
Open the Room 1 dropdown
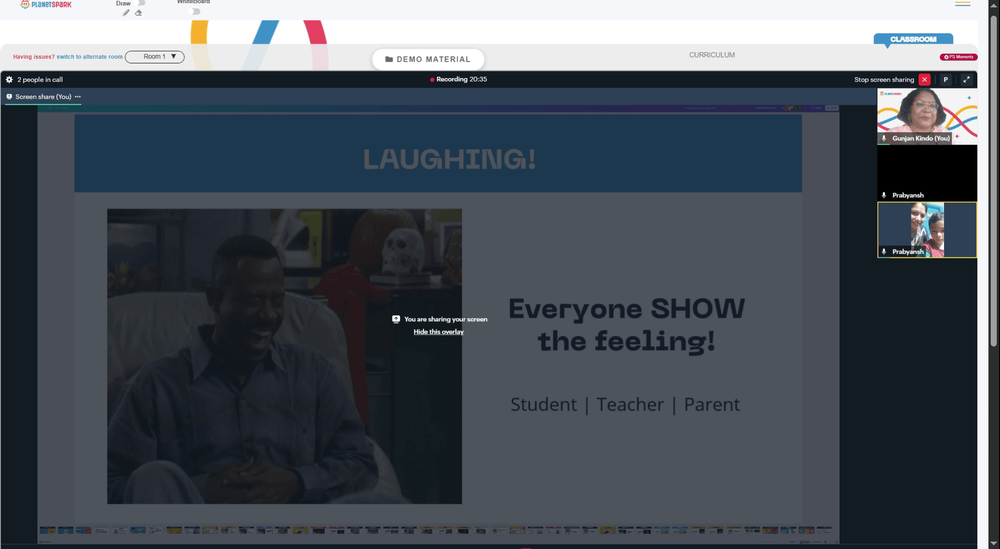pos(155,57)
